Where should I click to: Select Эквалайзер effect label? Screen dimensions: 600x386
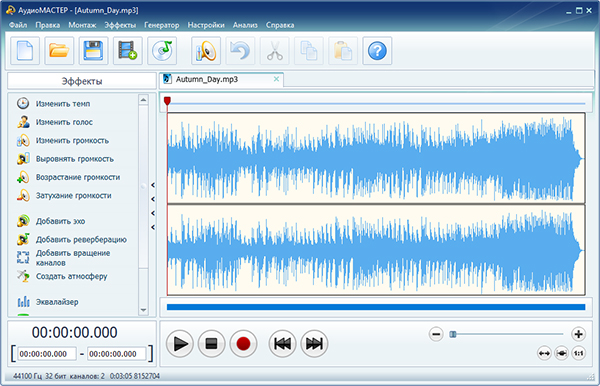tap(57, 302)
